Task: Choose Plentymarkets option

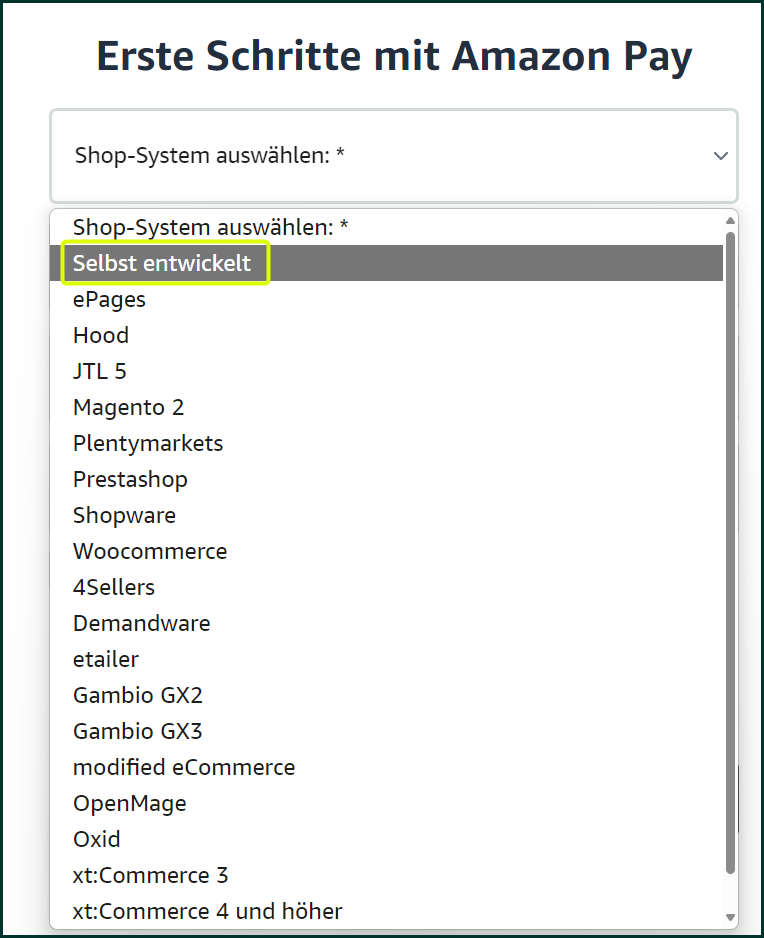Action: pyautogui.click(x=386, y=443)
